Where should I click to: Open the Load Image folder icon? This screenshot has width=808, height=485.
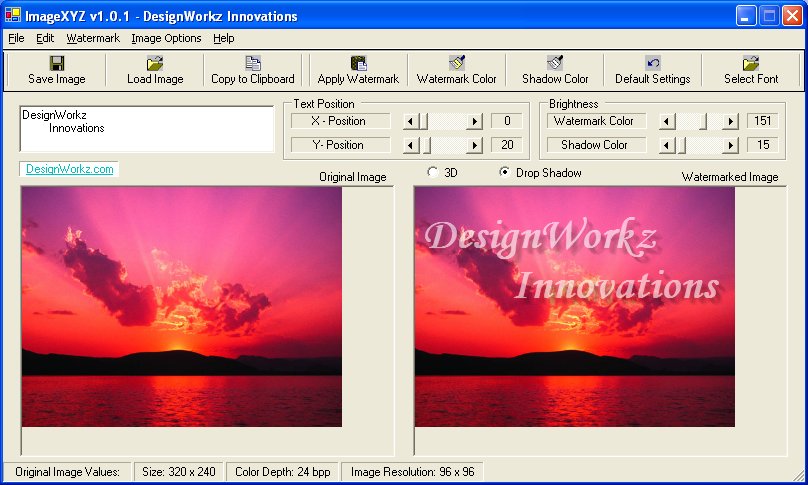click(155, 63)
